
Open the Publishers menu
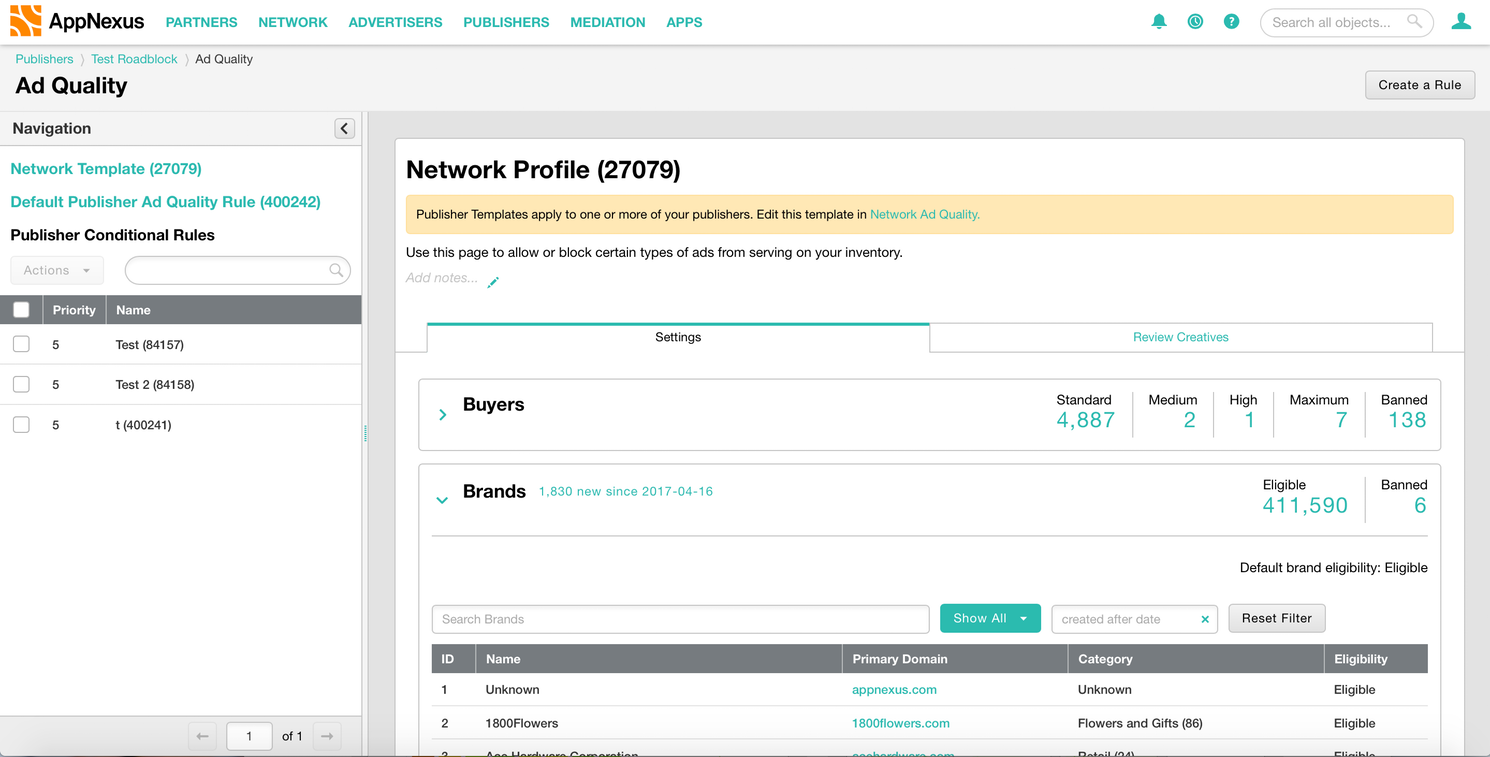pos(506,22)
